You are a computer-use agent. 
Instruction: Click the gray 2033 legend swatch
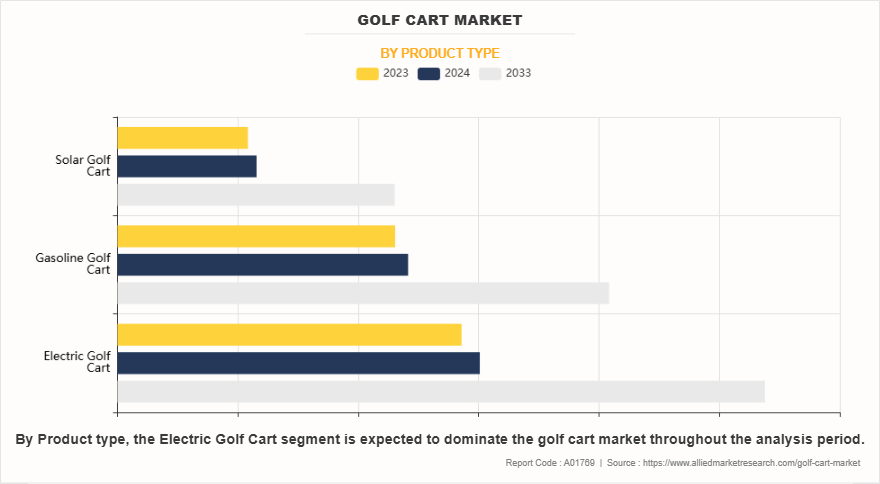tap(490, 73)
